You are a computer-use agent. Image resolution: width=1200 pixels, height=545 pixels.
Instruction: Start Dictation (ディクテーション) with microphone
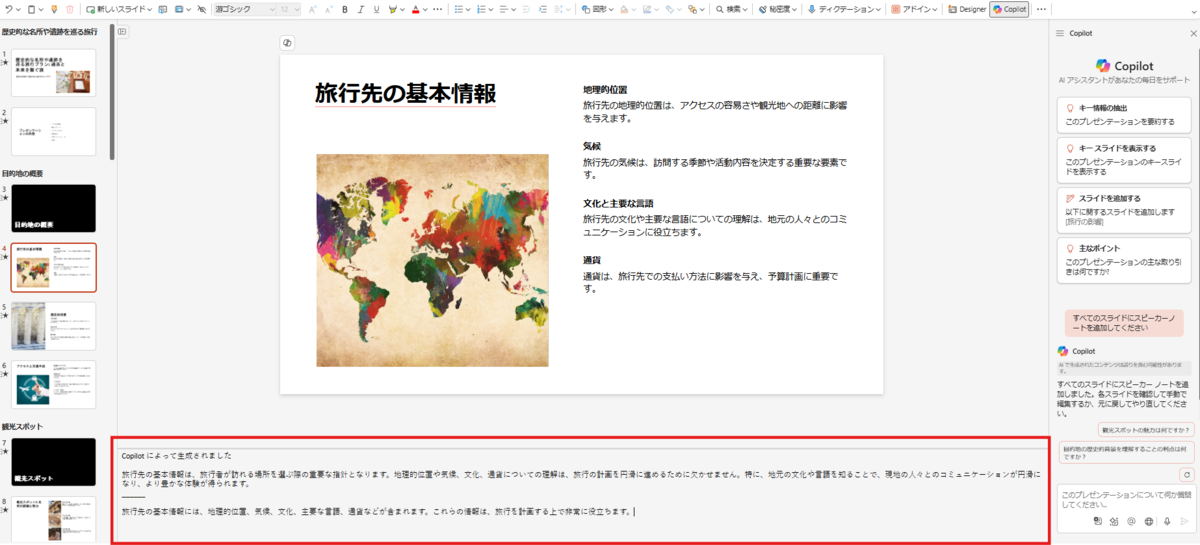tap(843, 9)
